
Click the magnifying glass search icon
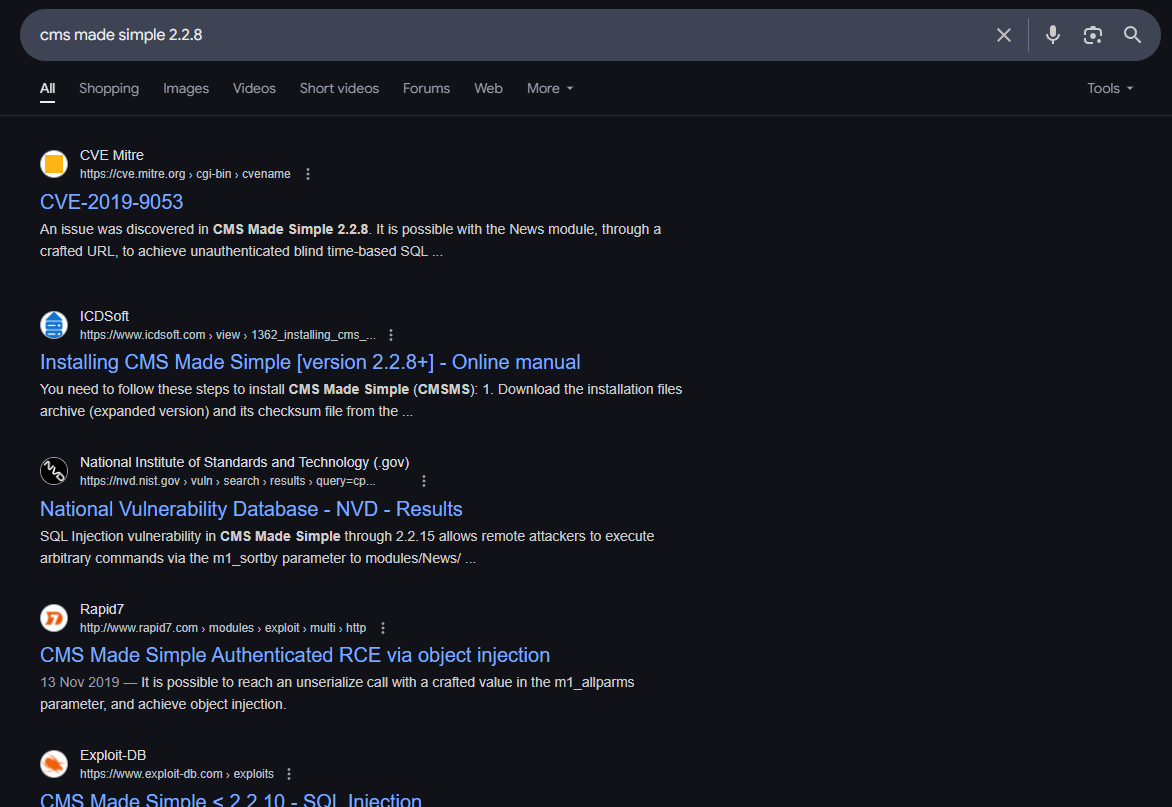point(1132,35)
